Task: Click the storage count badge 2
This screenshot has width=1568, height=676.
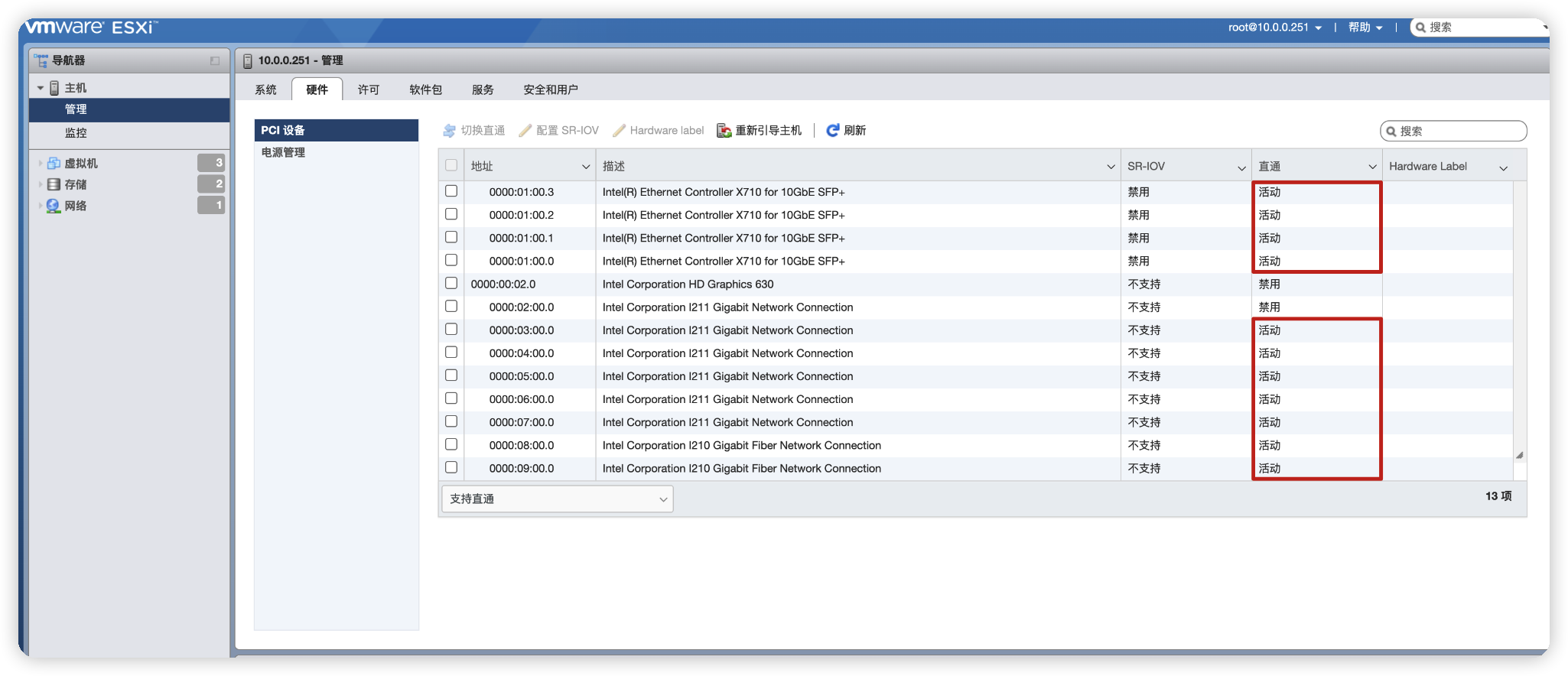Action: (x=211, y=184)
